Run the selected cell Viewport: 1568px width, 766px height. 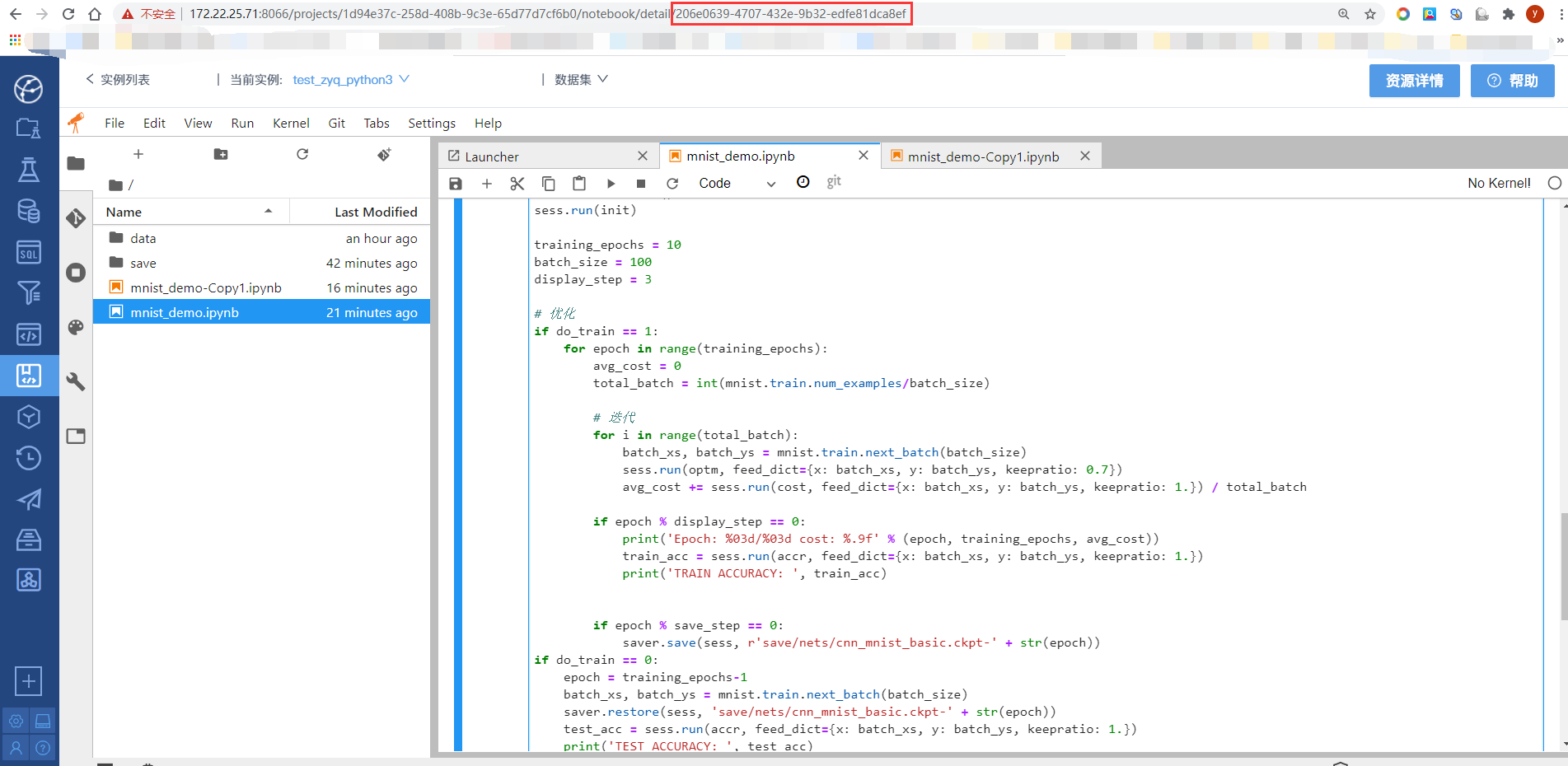click(611, 183)
